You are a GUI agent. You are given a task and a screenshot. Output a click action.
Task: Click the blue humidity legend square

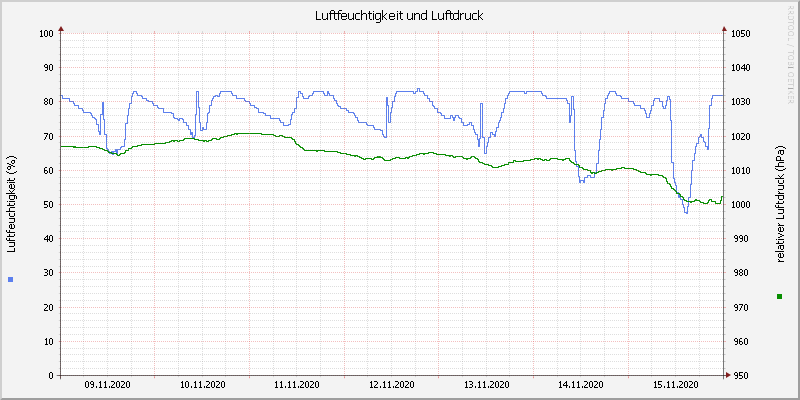[10, 279]
